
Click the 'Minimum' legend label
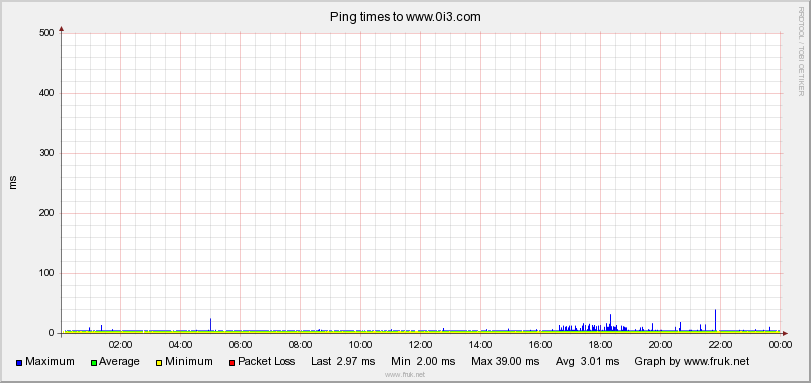(x=189, y=361)
